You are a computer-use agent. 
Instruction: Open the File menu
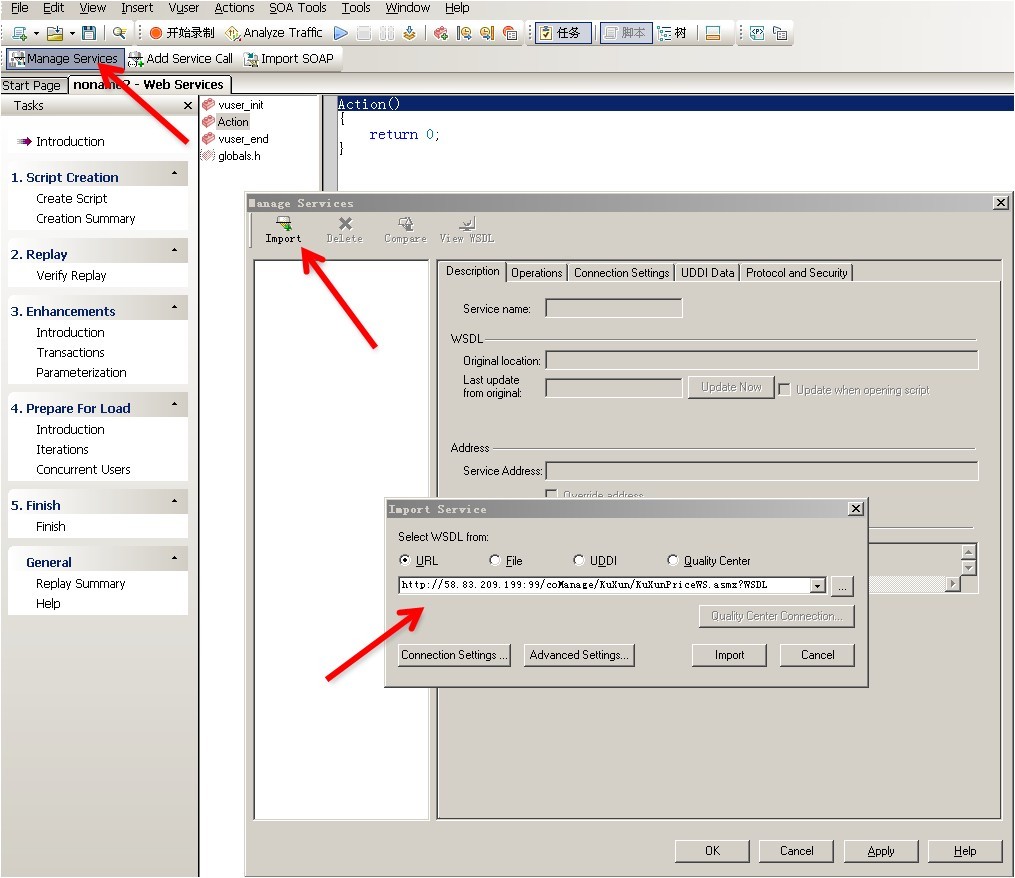pyautogui.click(x=19, y=8)
